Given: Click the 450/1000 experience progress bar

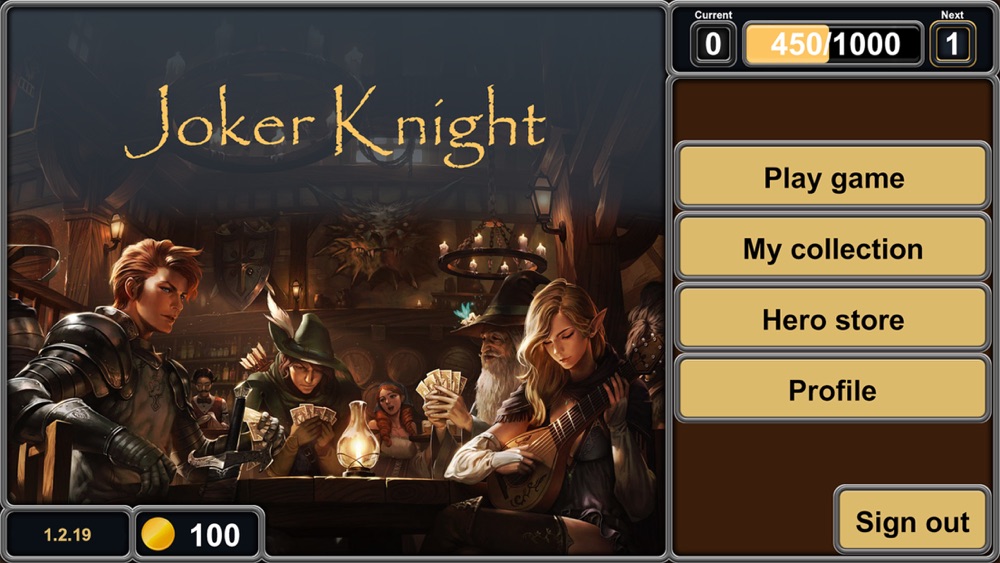Looking at the screenshot, I should click(x=833, y=44).
